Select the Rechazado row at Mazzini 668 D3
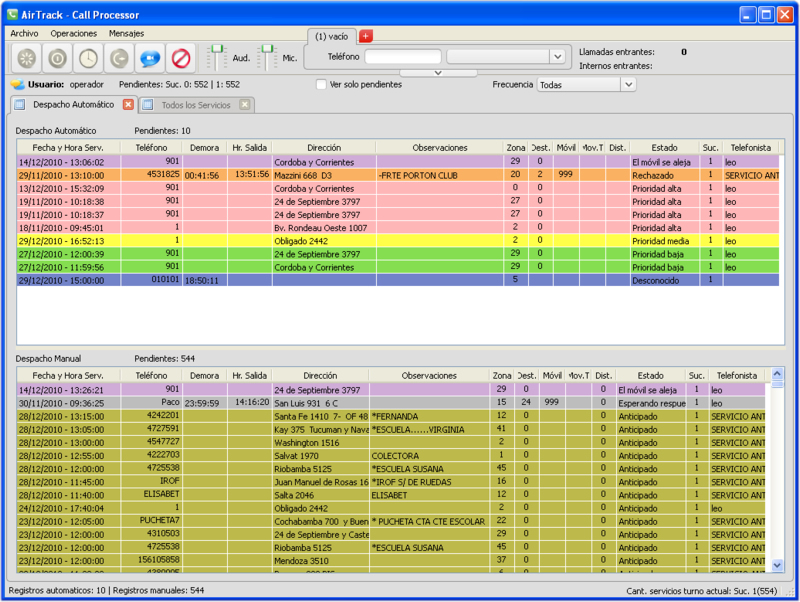The width and height of the screenshot is (800, 602). (398, 175)
